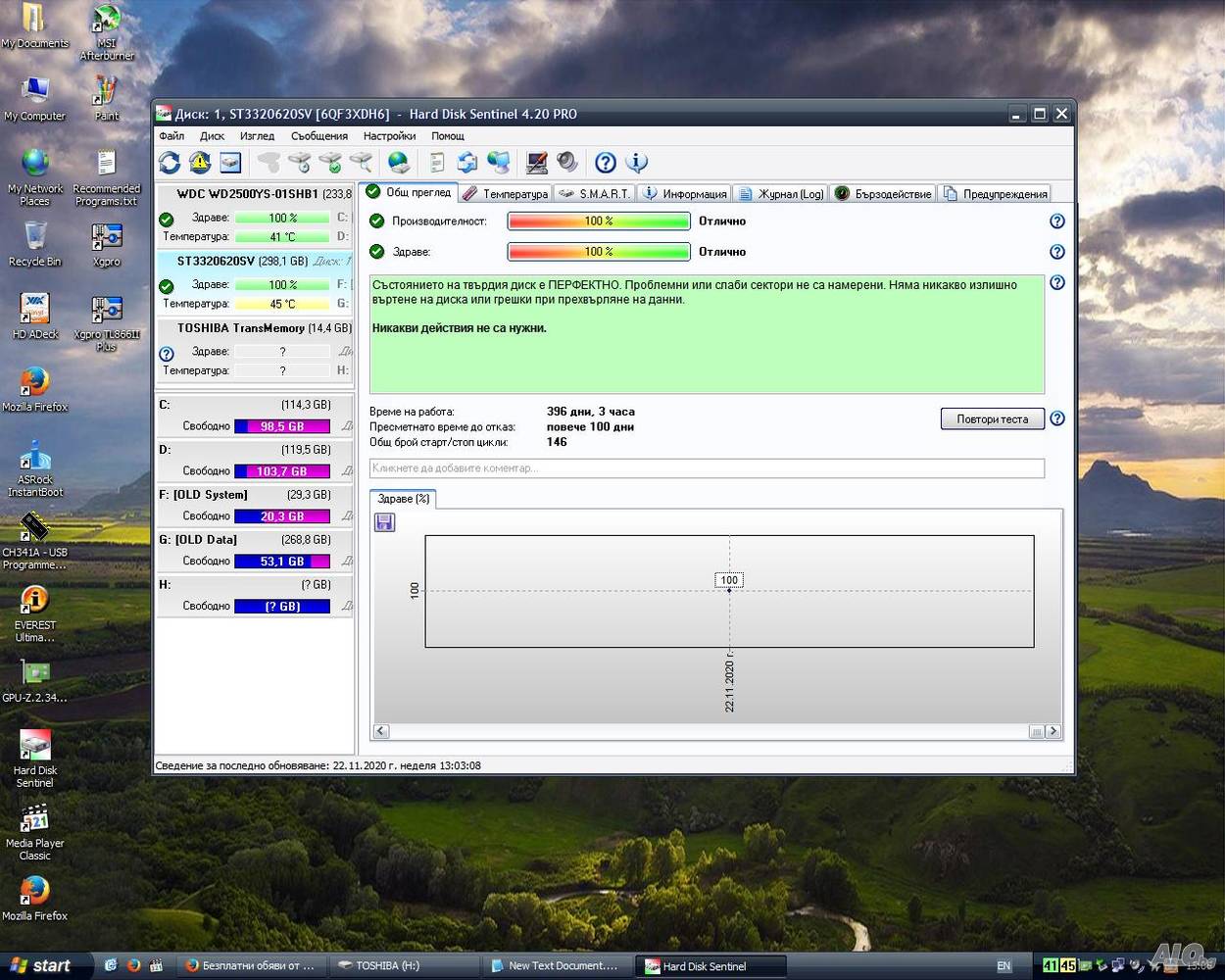Open GPU-Z desktop icon
This screenshot has height=980, width=1225.
click(34, 681)
